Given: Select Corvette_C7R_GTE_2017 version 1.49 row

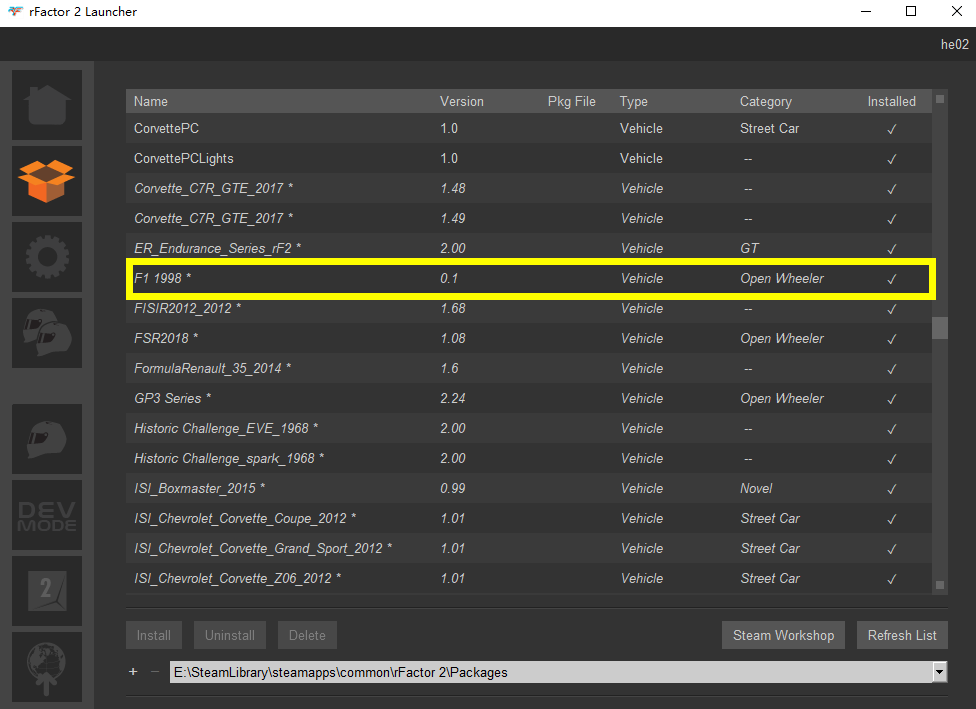Looking at the screenshot, I should [528, 218].
